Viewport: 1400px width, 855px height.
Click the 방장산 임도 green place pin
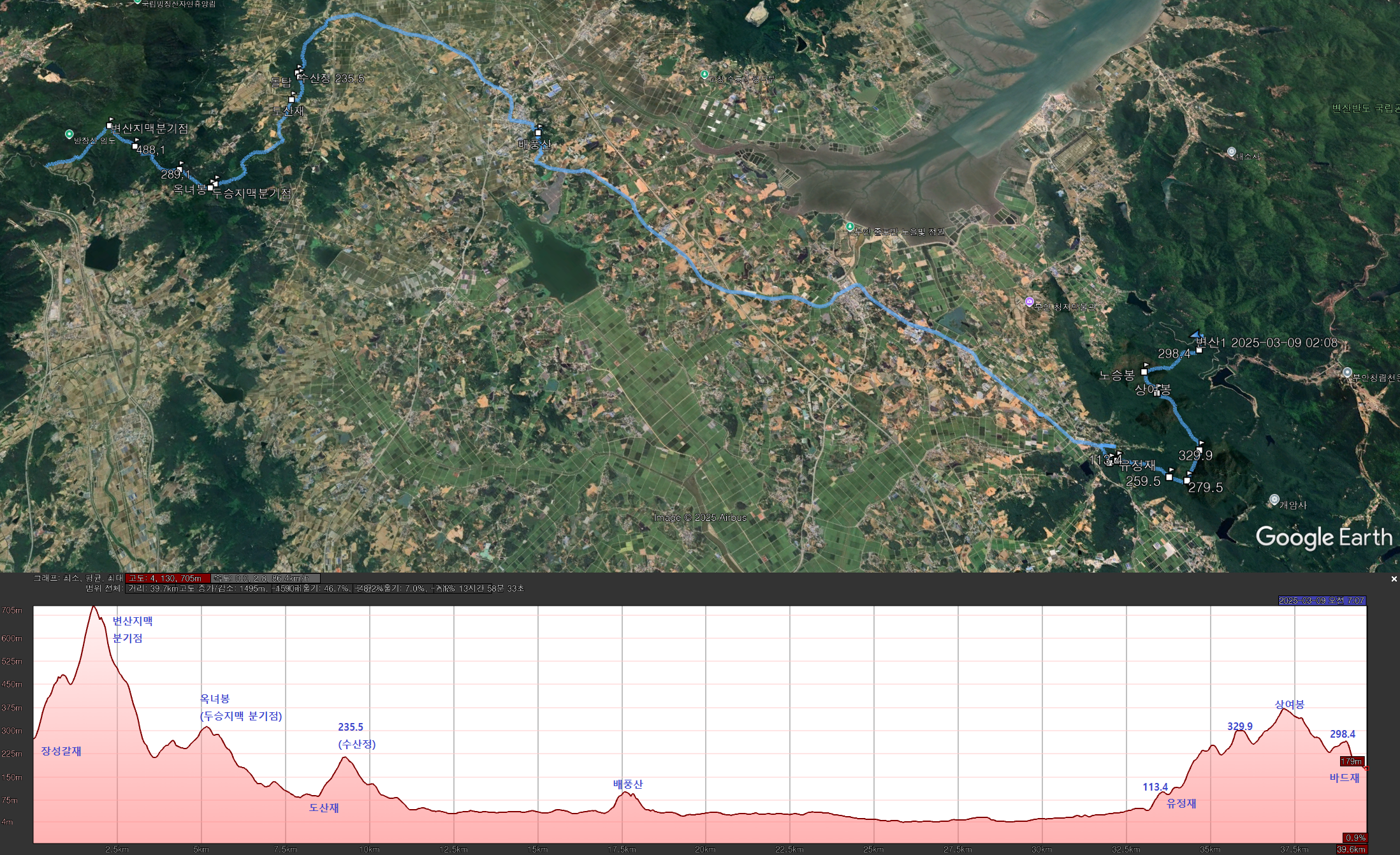point(69,135)
